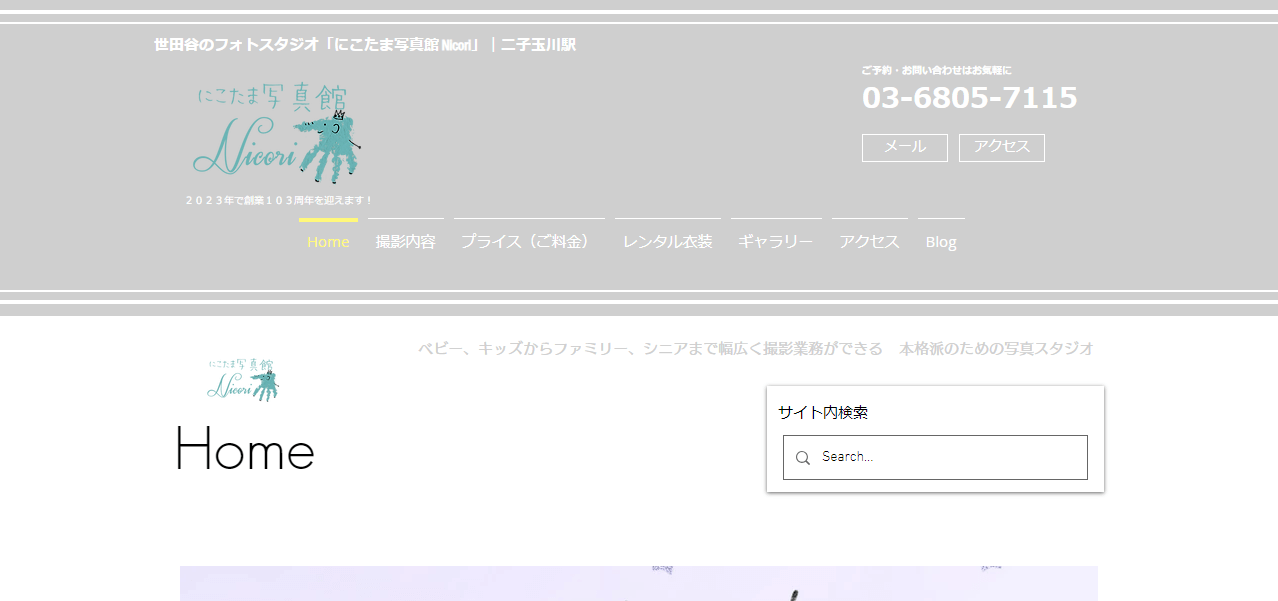Screen dimensions: 1278x601
Task: Open the ギャラリー navigation item
Action: tap(775, 242)
